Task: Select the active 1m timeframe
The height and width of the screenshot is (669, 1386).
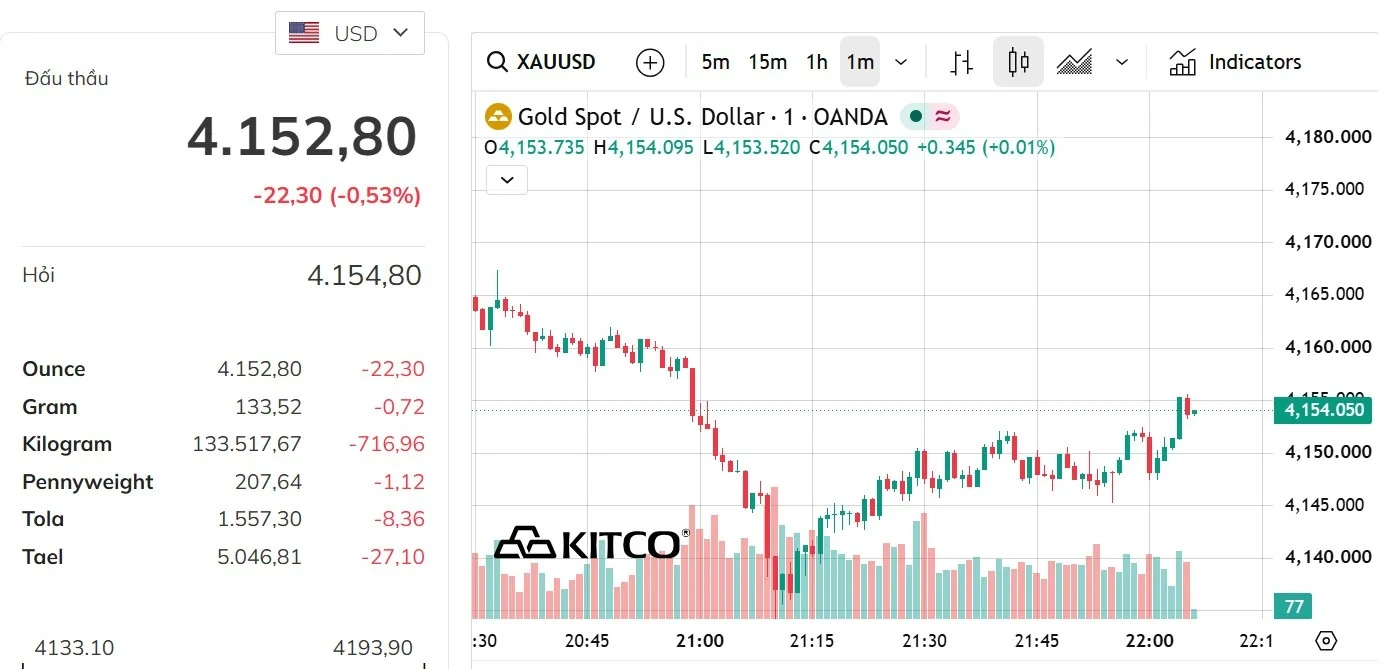Action: coord(860,62)
